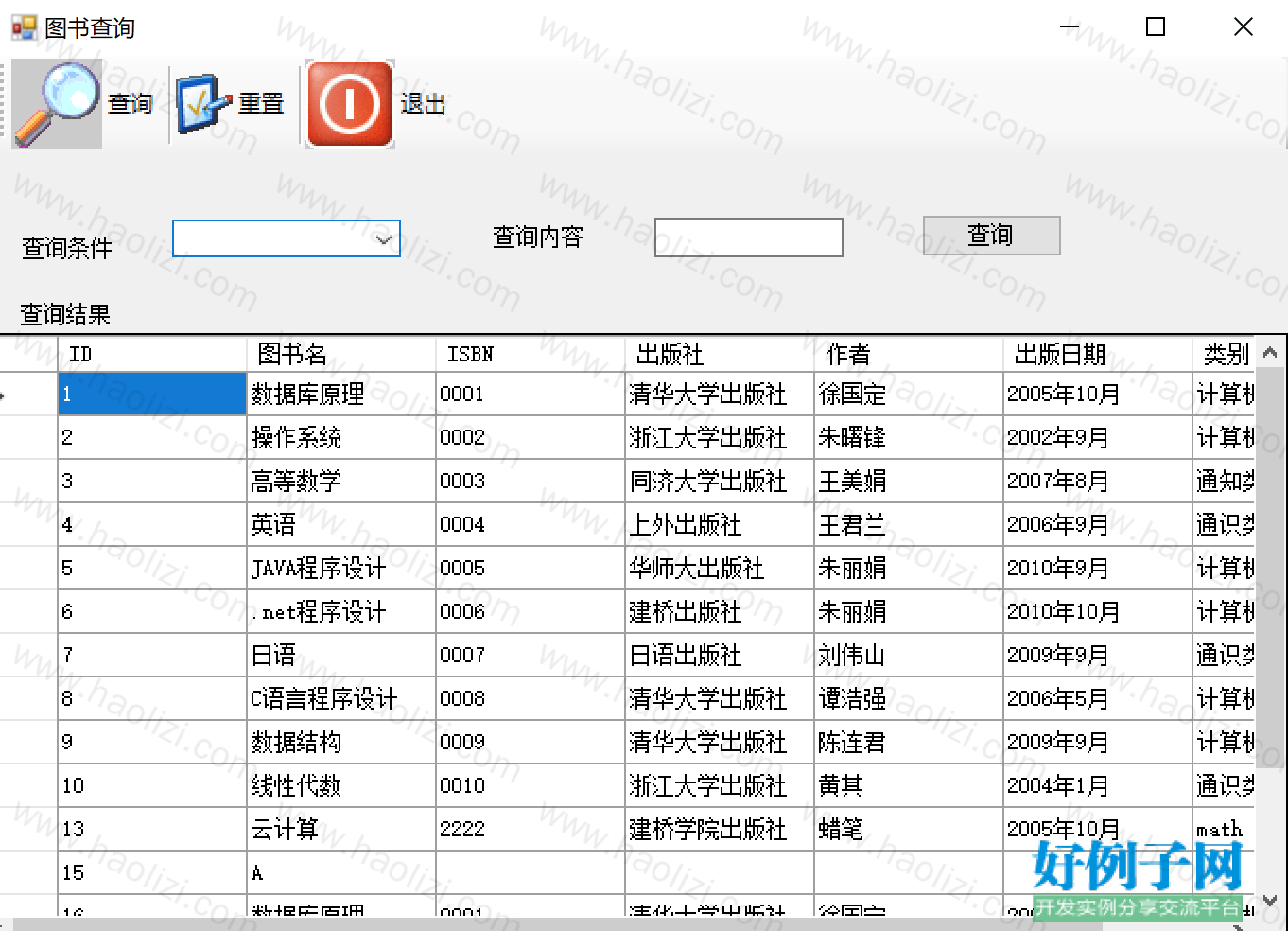Select the 图书名 cell A in row 15

[x=341, y=872]
